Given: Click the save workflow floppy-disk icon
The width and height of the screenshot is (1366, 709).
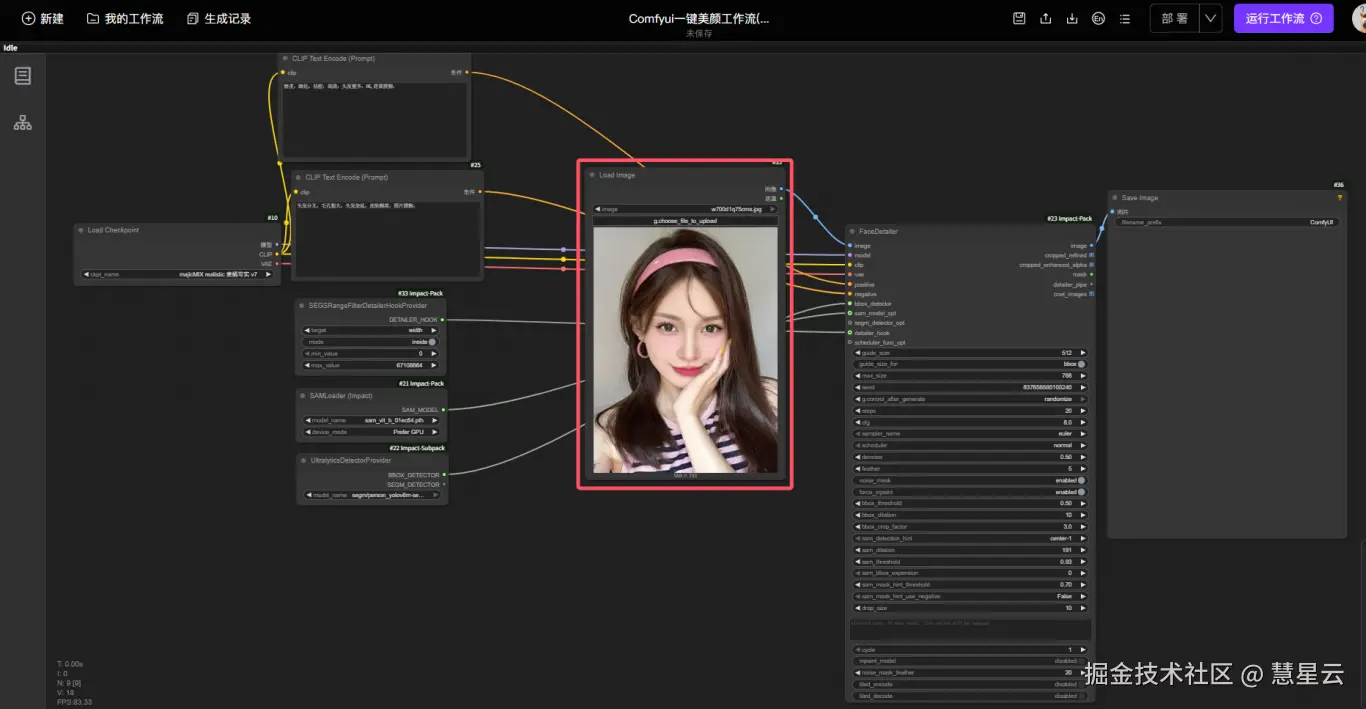Looking at the screenshot, I should coord(1019,18).
